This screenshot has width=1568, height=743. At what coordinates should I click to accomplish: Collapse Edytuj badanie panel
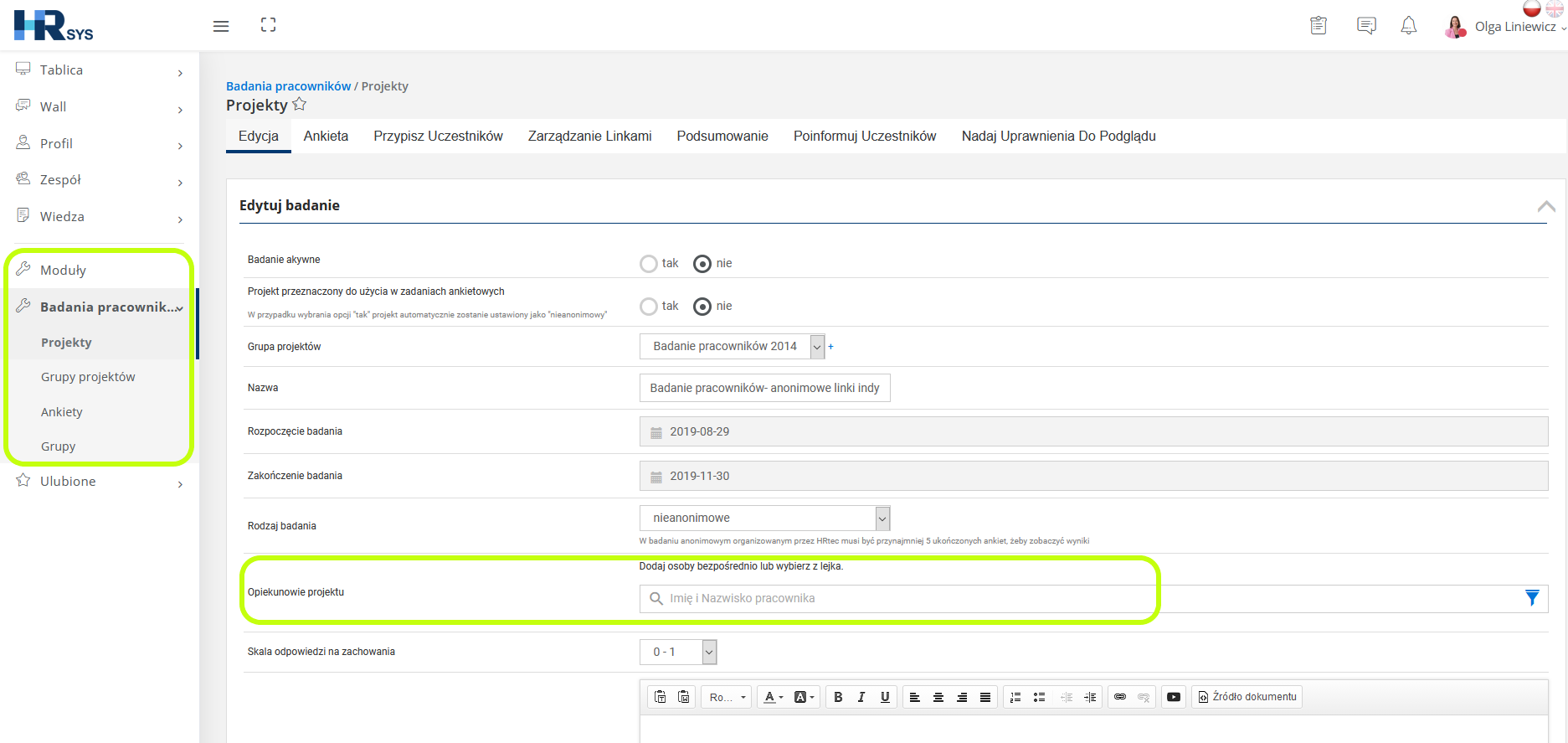click(x=1546, y=206)
